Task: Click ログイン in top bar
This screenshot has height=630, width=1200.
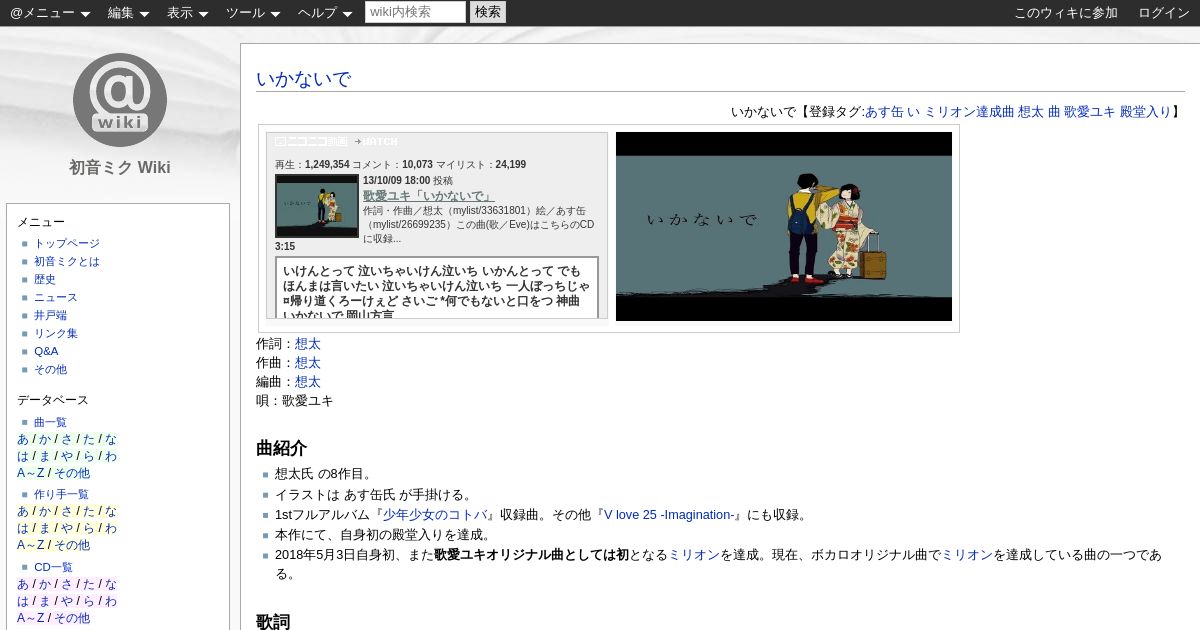Action: click(1164, 13)
